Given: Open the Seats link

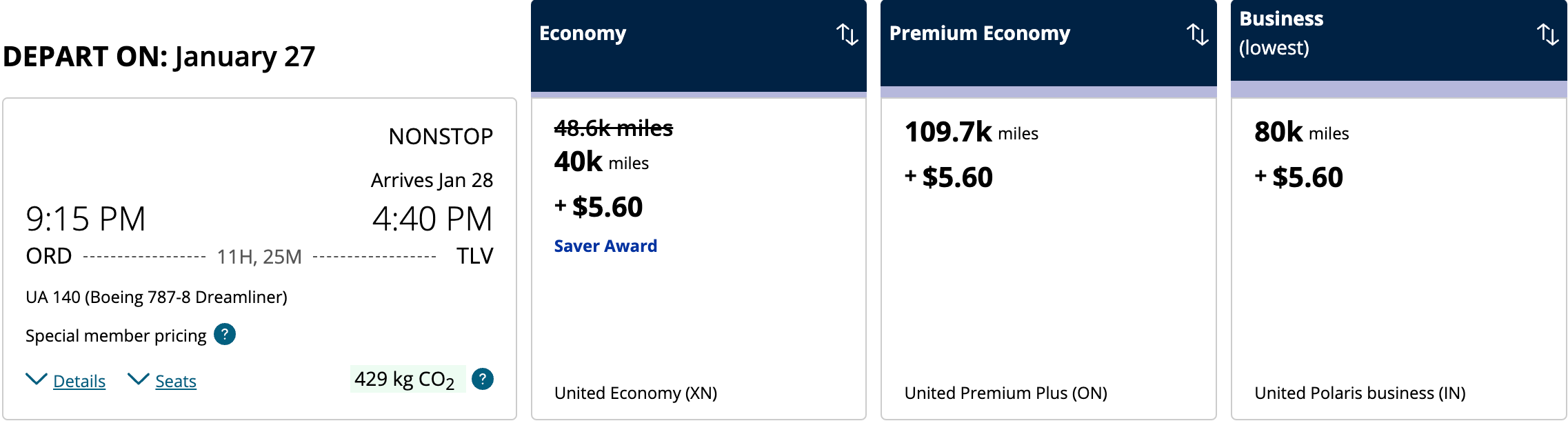Looking at the screenshot, I should point(176,381).
